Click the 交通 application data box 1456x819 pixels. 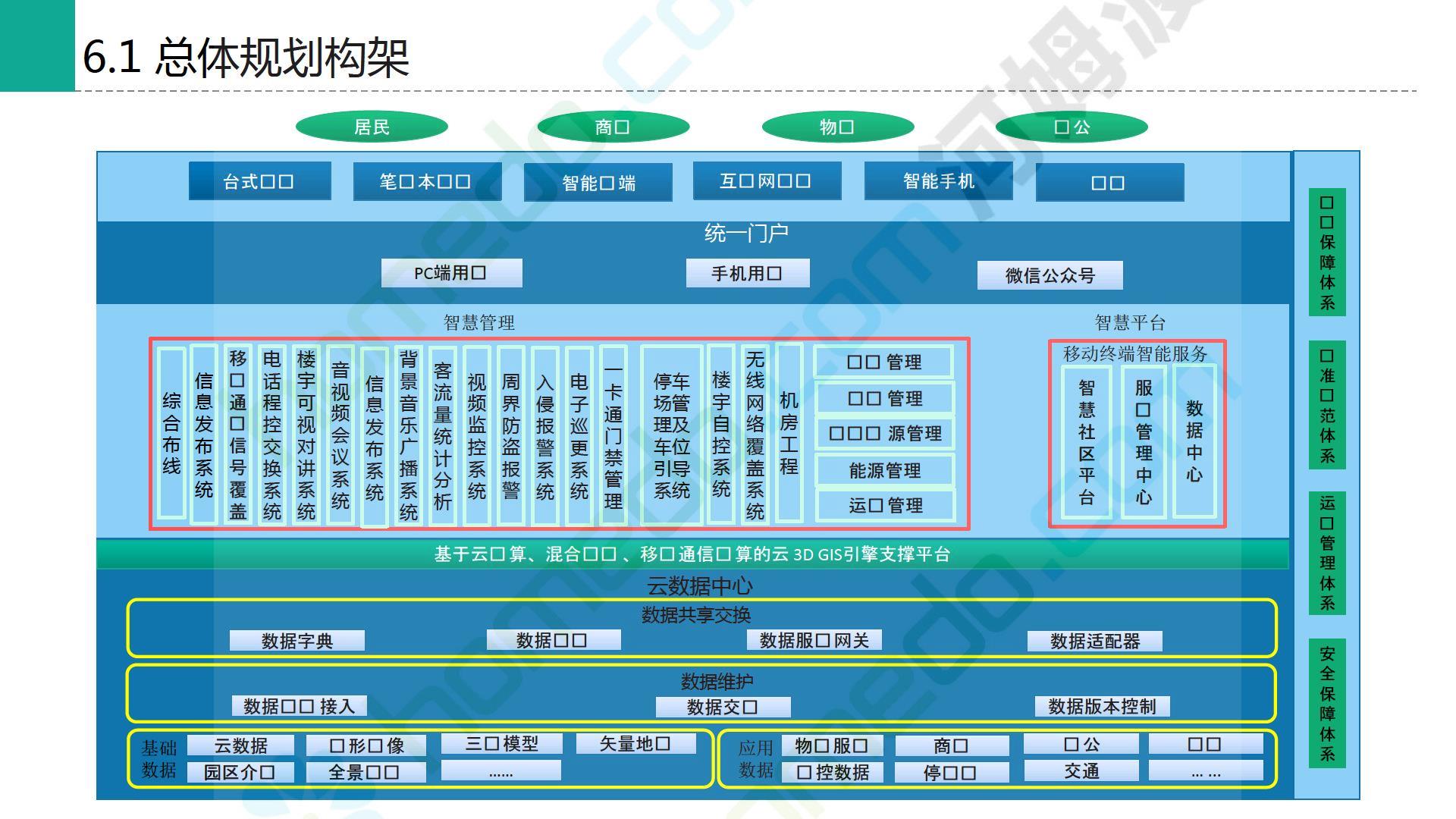coord(1081,771)
